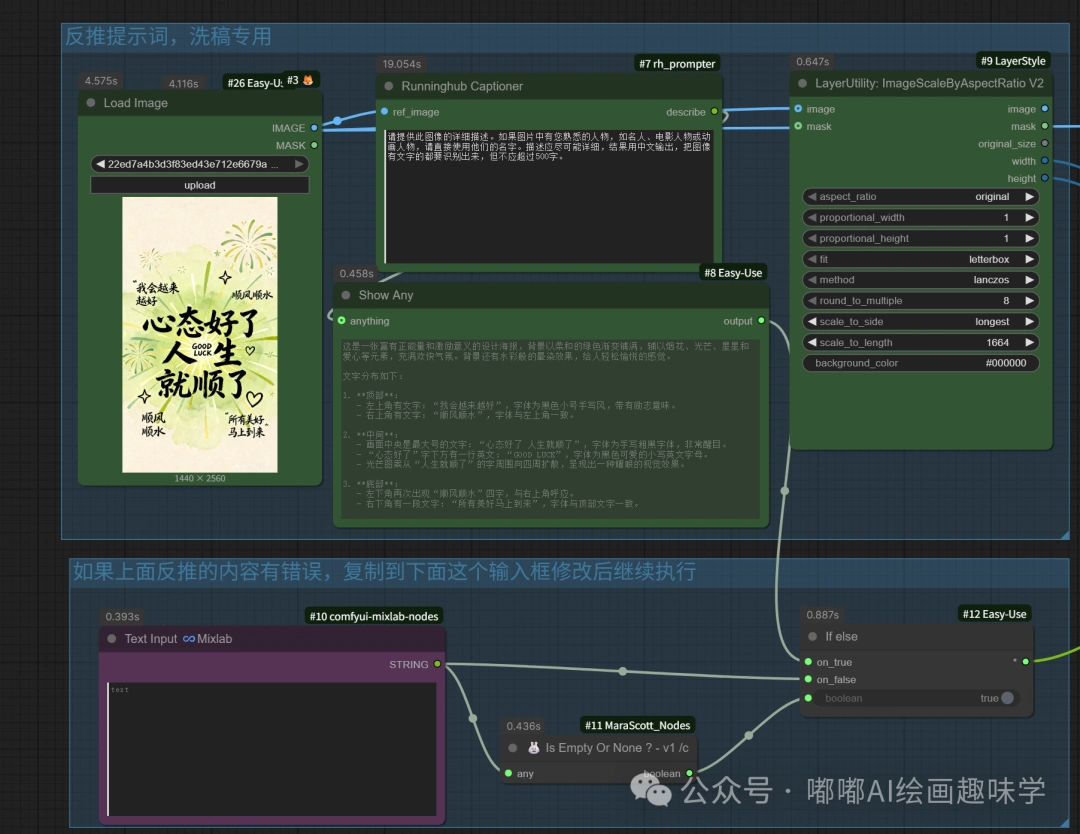The height and width of the screenshot is (834, 1080).
Task: Collapse the LayerUtility ImageScaleByAspectRatio node
Action: (802, 84)
